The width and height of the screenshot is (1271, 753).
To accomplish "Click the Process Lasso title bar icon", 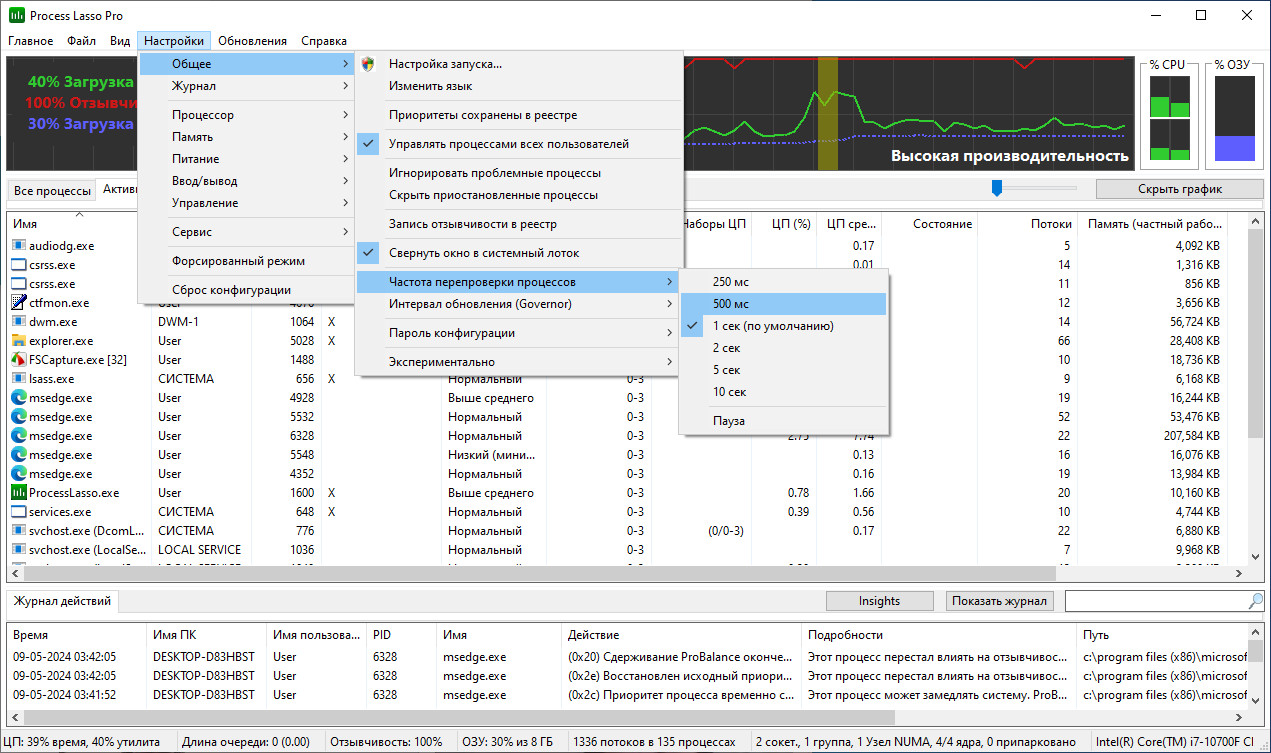I will tap(17, 15).
